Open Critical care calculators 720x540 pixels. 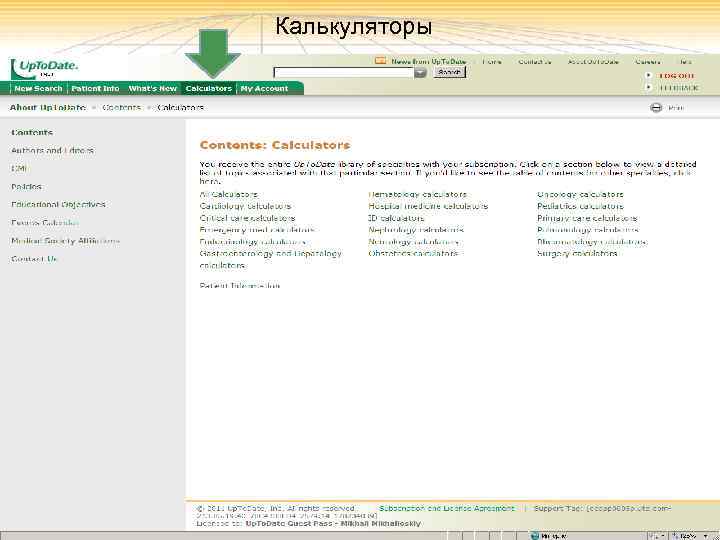(248, 218)
